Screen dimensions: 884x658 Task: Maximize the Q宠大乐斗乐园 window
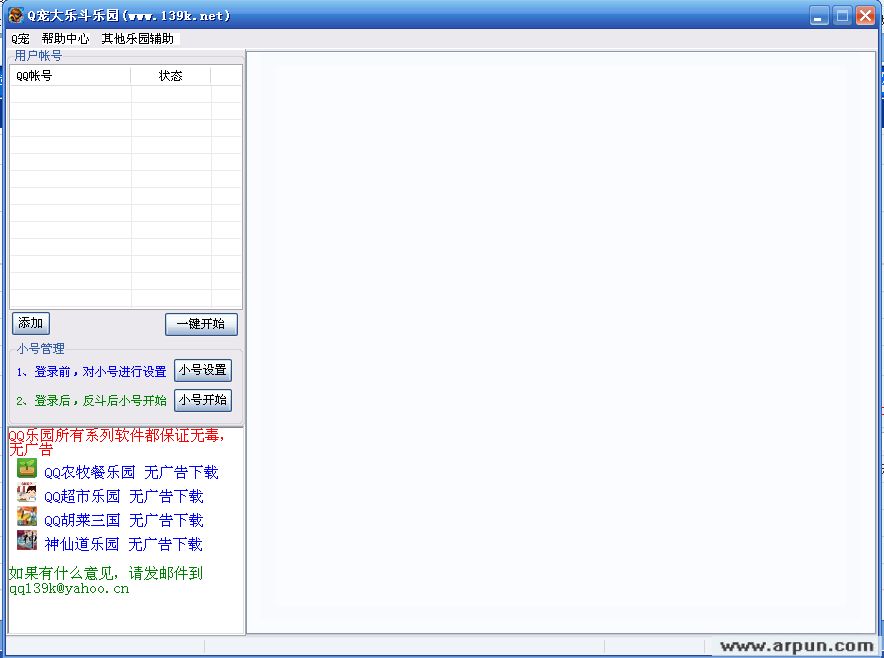click(x=842, y=16)
